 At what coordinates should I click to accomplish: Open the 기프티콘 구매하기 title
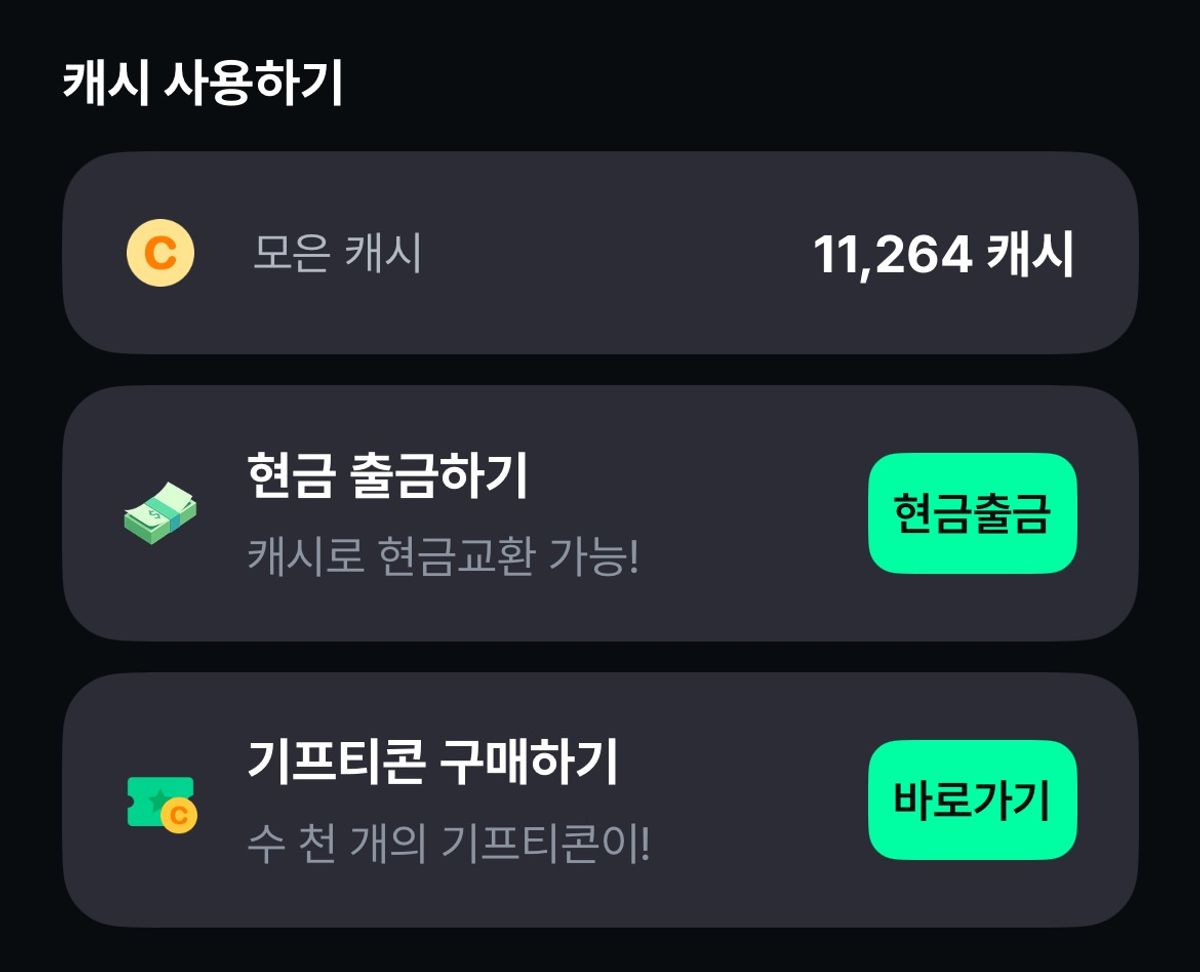click(432, 764)
